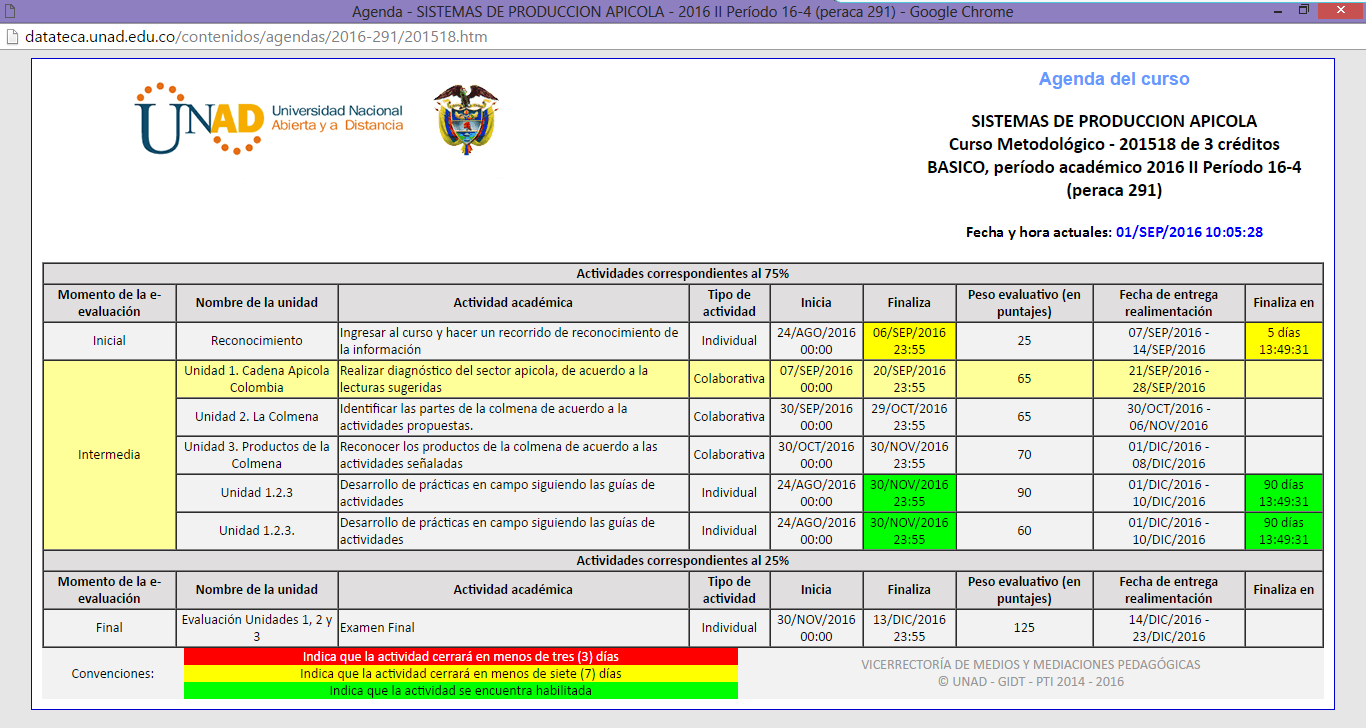Image resolution: width=1366 pixels, height=728 pixels.
Task: Close the Agenda Chrome window
Action: (x=1340, y=11)
